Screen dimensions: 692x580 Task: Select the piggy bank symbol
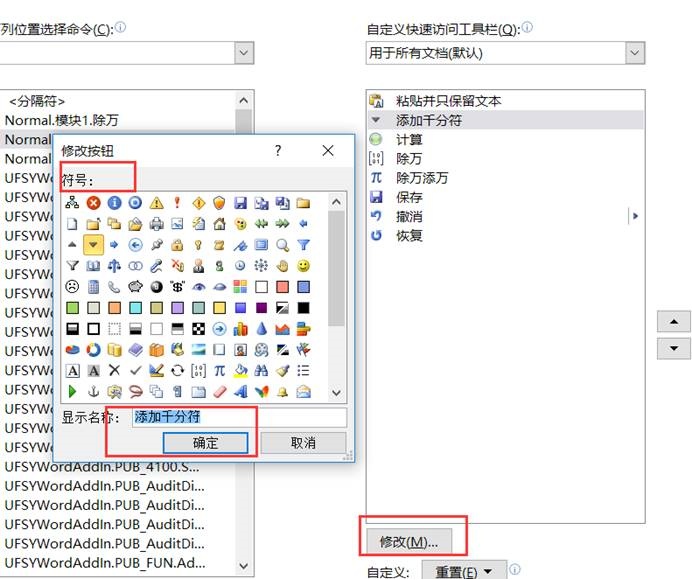135,287
